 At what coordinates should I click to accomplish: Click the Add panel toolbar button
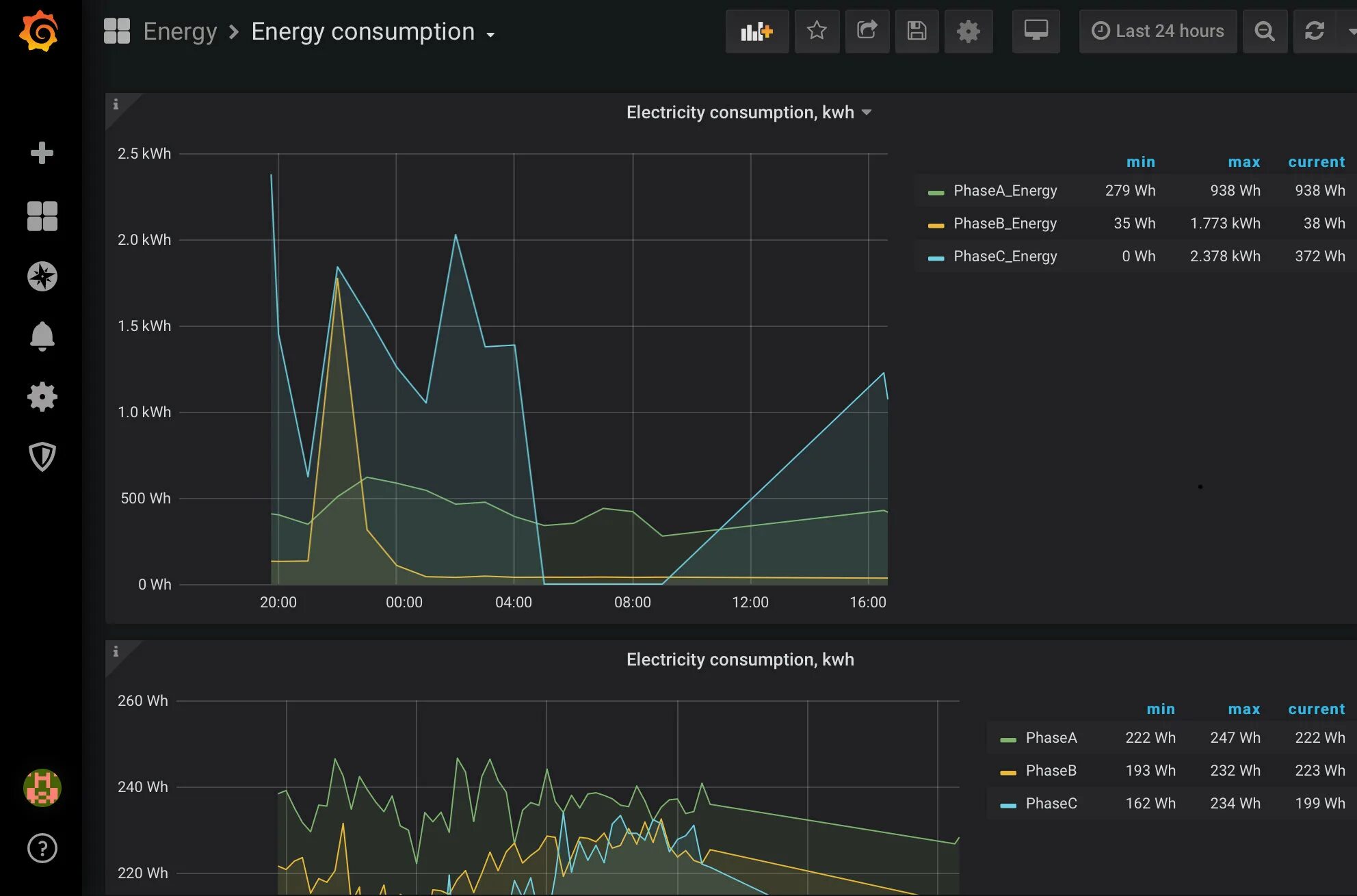point(756,31)
